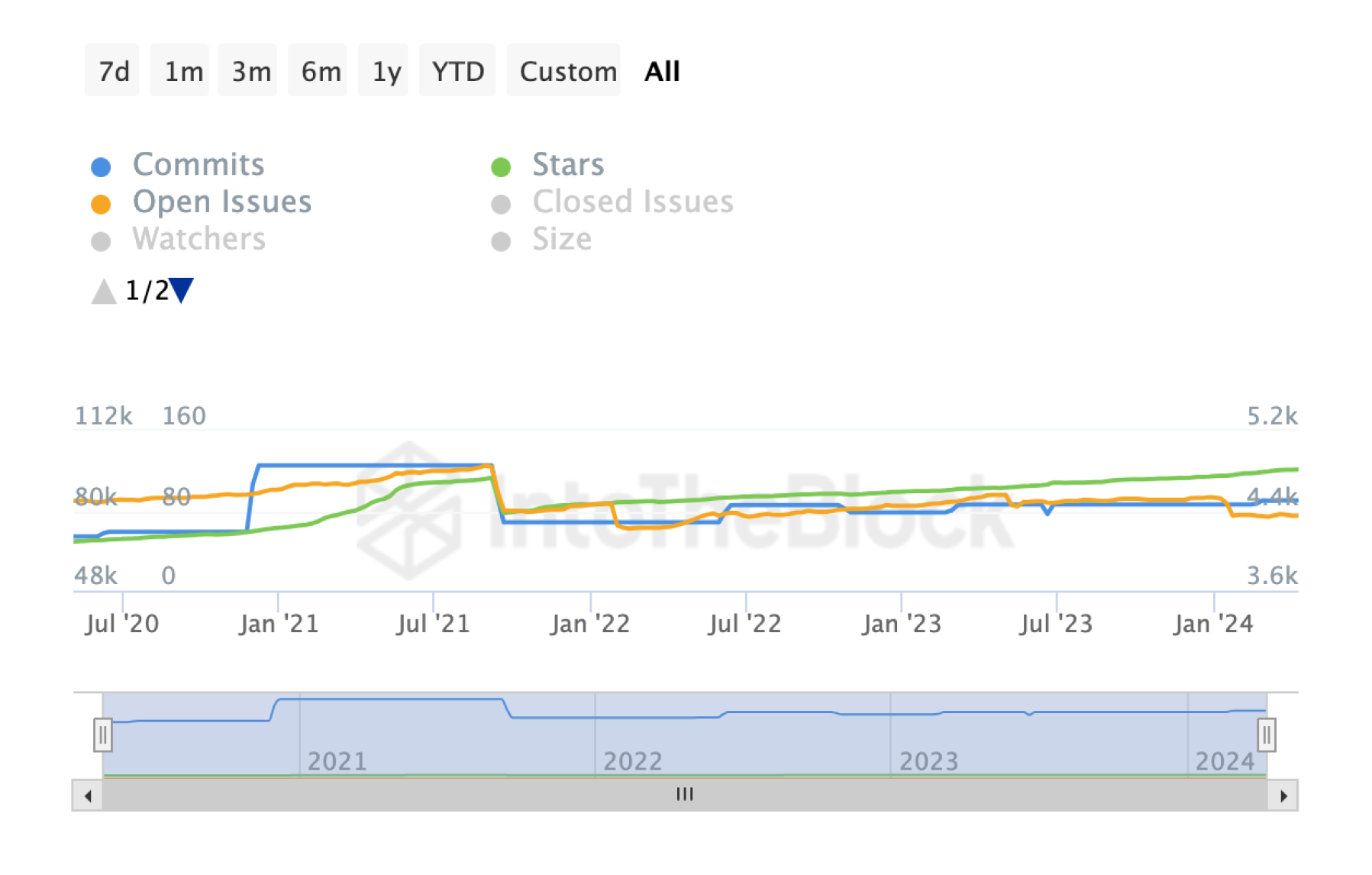Go to next legend page using down triangle
1372x875 pixels.
click(x=182, y=290)
